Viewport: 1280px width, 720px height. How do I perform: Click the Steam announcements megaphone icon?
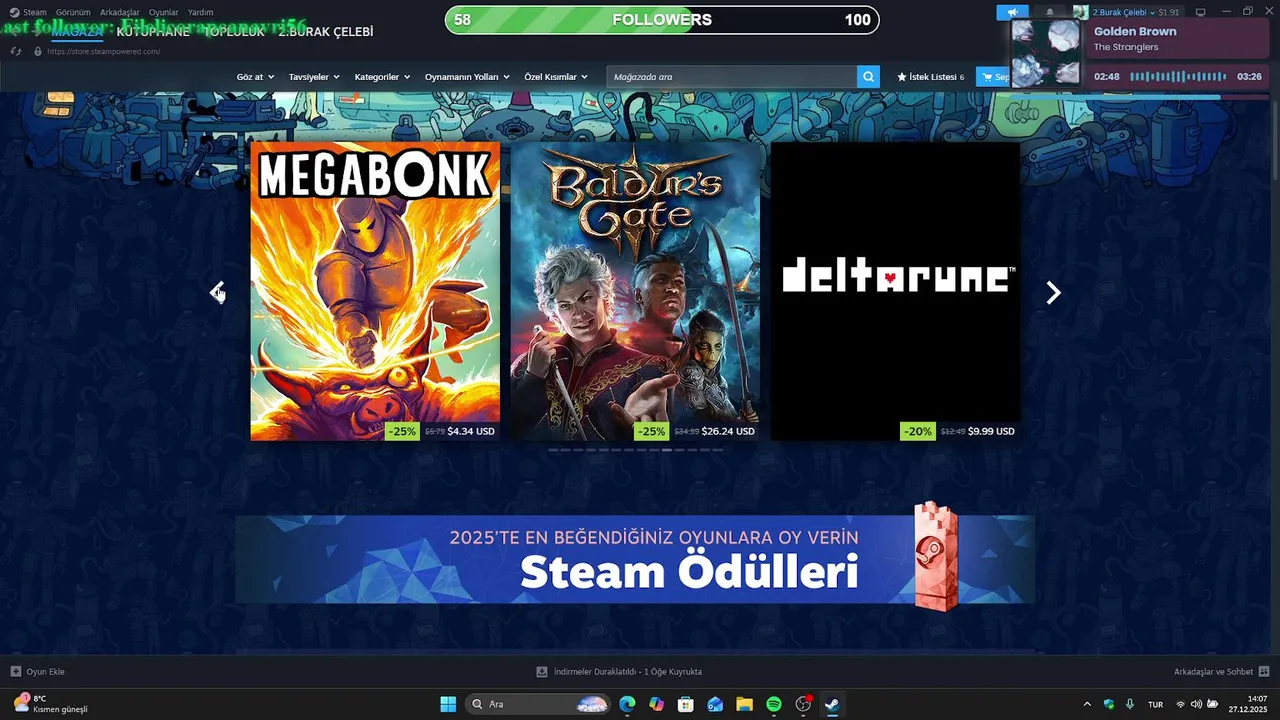pyautogui.click(x=1012, y=12)
